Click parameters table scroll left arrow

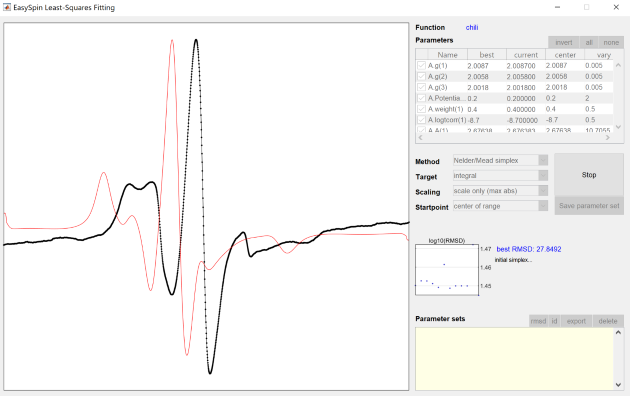pos(420,137)
